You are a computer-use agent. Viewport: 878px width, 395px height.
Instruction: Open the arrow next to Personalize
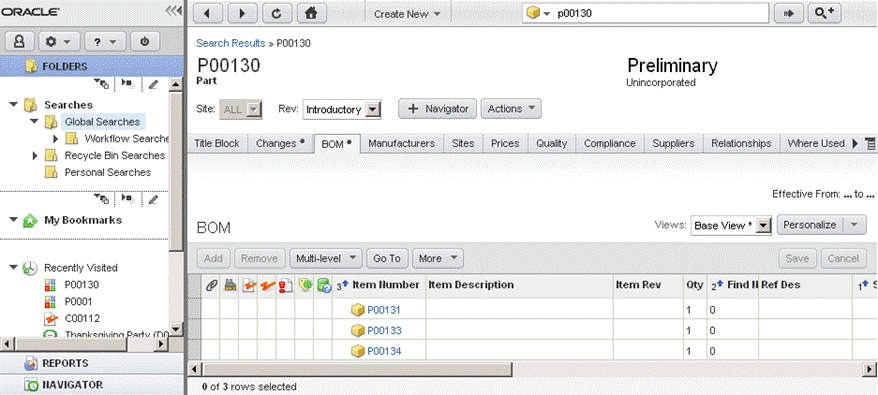click(x=854, y=225)
